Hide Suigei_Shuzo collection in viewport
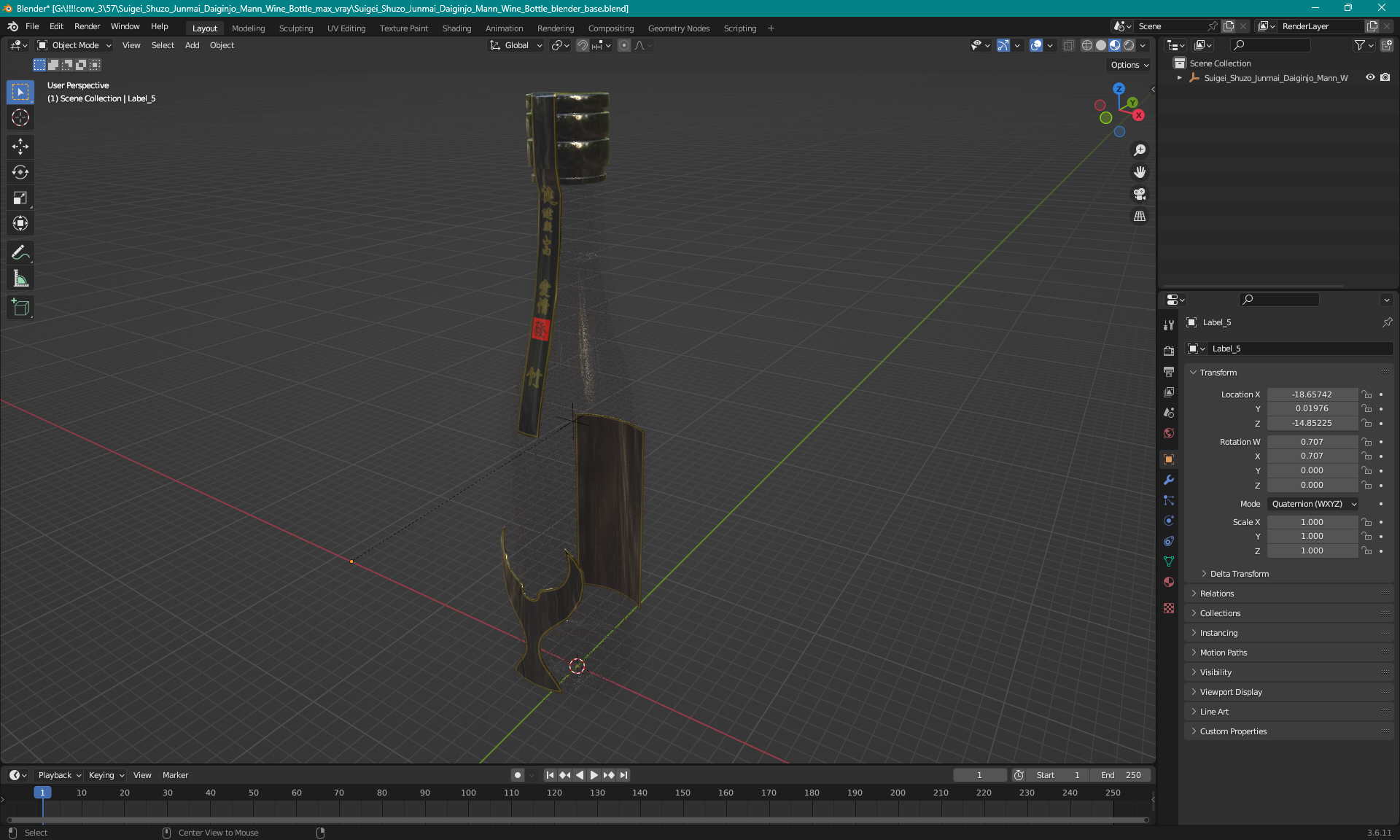1400x840 pixels. (x=1370, y=77)
